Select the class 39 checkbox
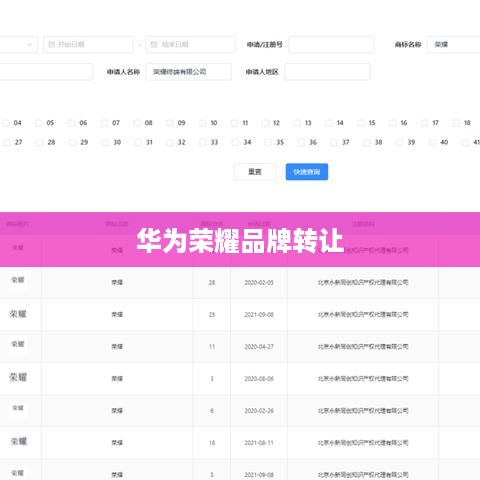This screenshot has width=480, height=480. tap(399, 142)
